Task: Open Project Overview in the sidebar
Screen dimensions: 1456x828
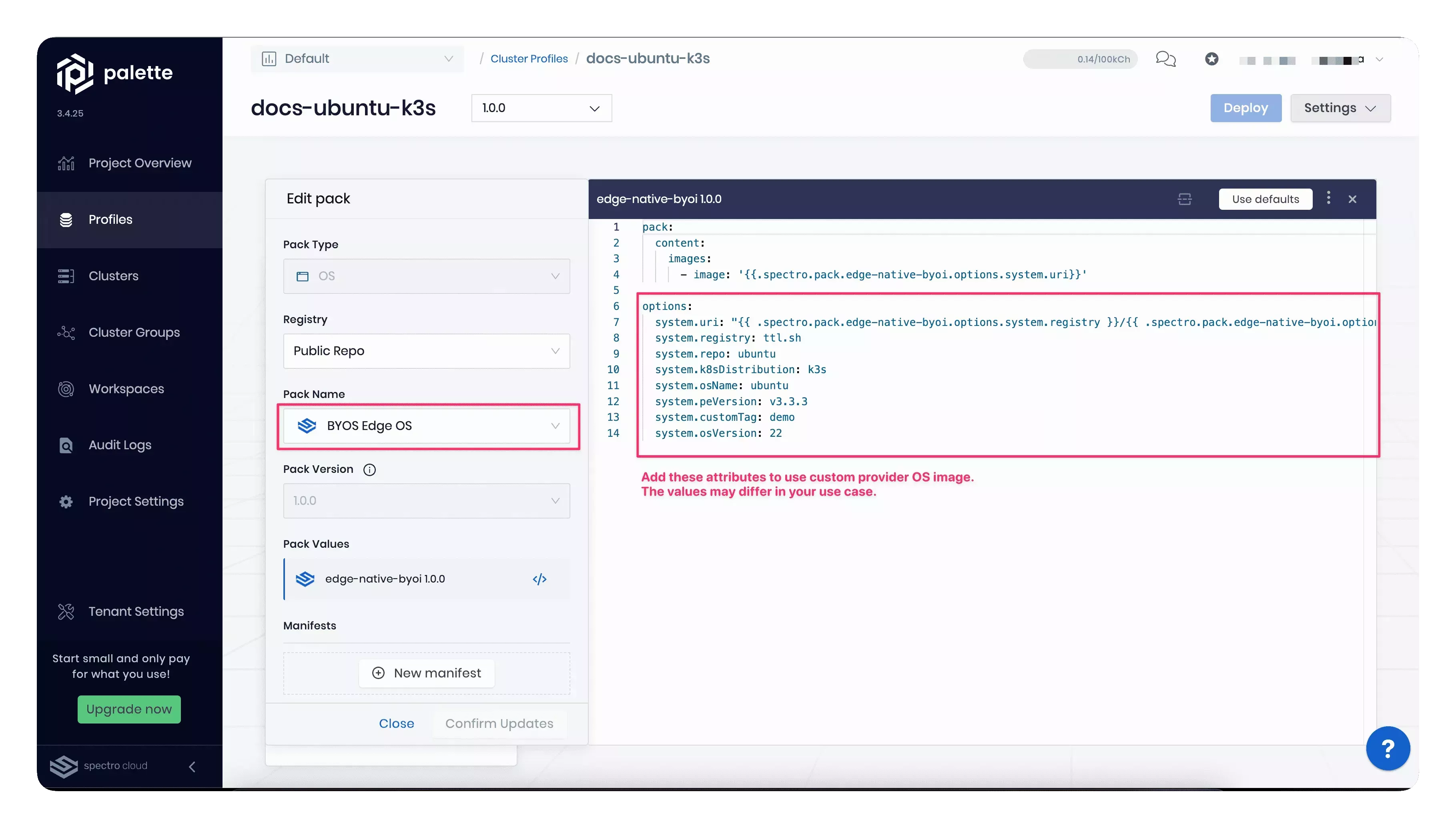Action: pos(130,163)
